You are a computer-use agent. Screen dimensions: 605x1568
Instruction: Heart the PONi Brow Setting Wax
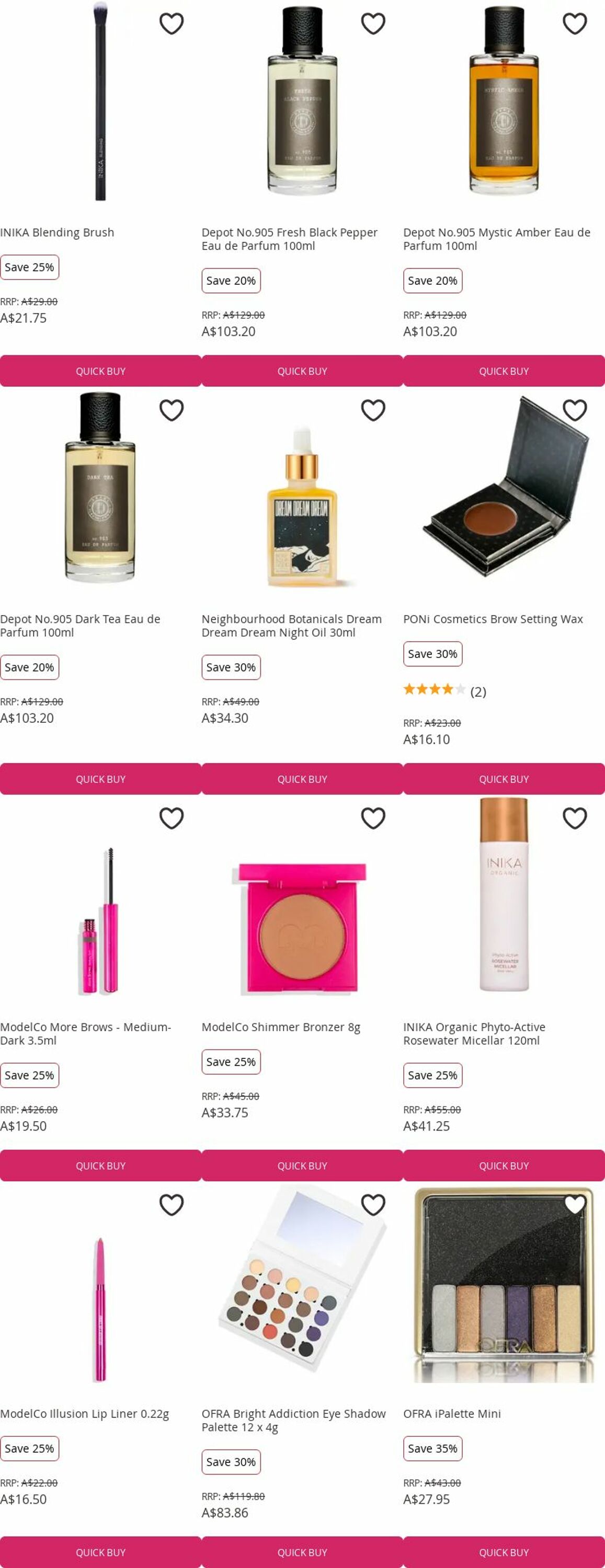(574, 410)
